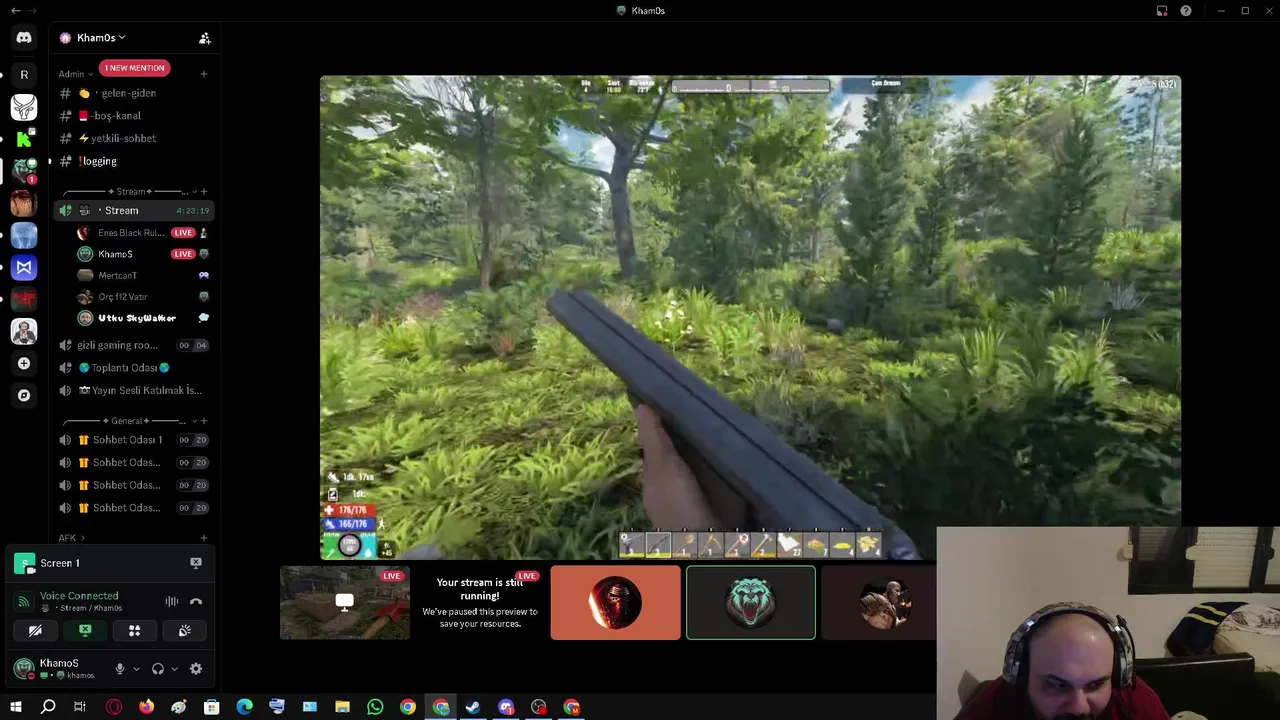Open Windows Start menu
This screenshot has height=720, width=1280.
point(16,707)
